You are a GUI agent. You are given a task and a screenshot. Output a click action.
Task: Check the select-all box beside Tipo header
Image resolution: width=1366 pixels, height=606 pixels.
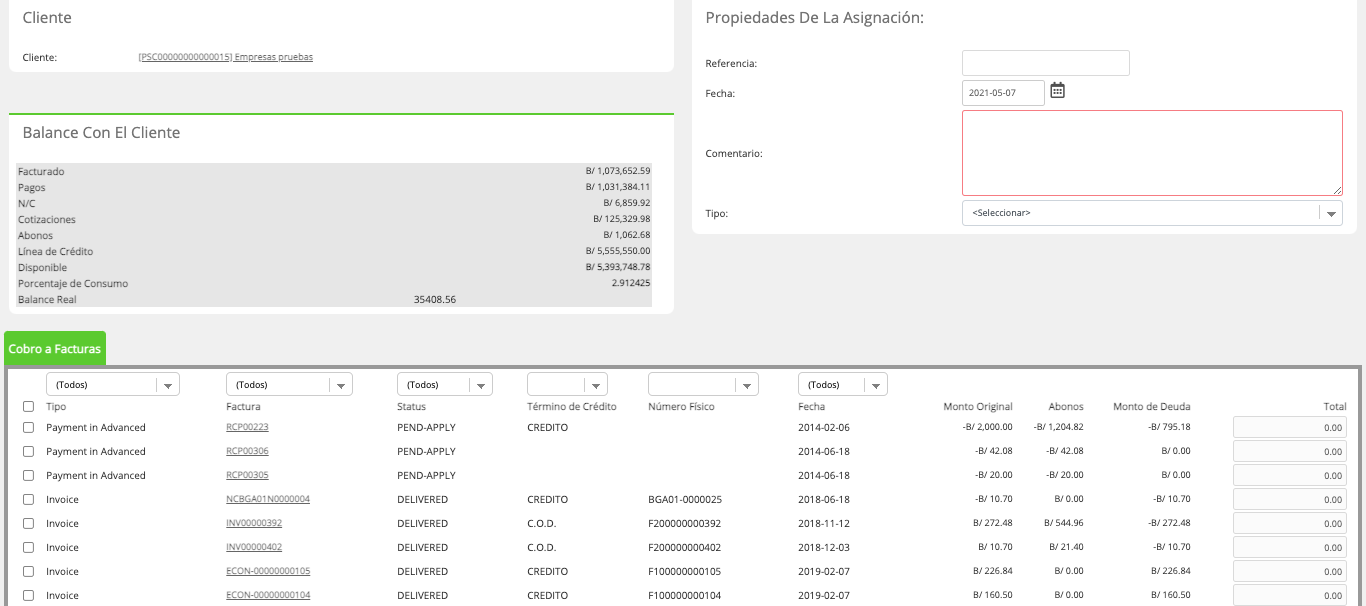click(x=28, y=407)
